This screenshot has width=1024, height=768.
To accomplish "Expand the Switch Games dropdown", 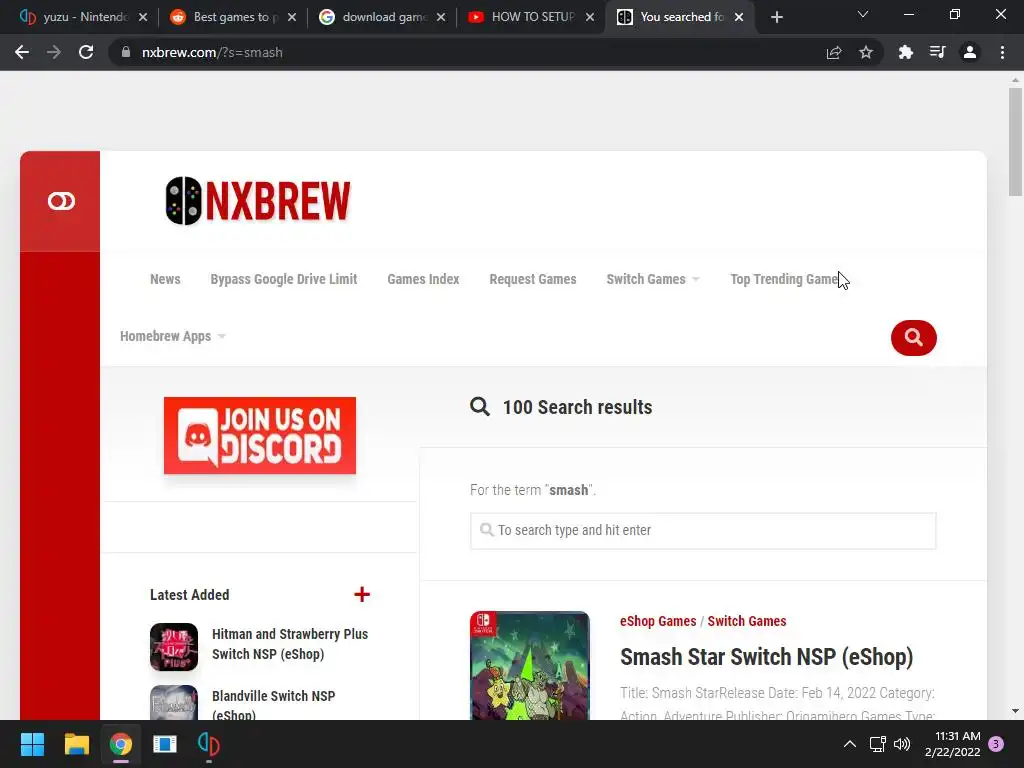I will [x=652, y=279].
